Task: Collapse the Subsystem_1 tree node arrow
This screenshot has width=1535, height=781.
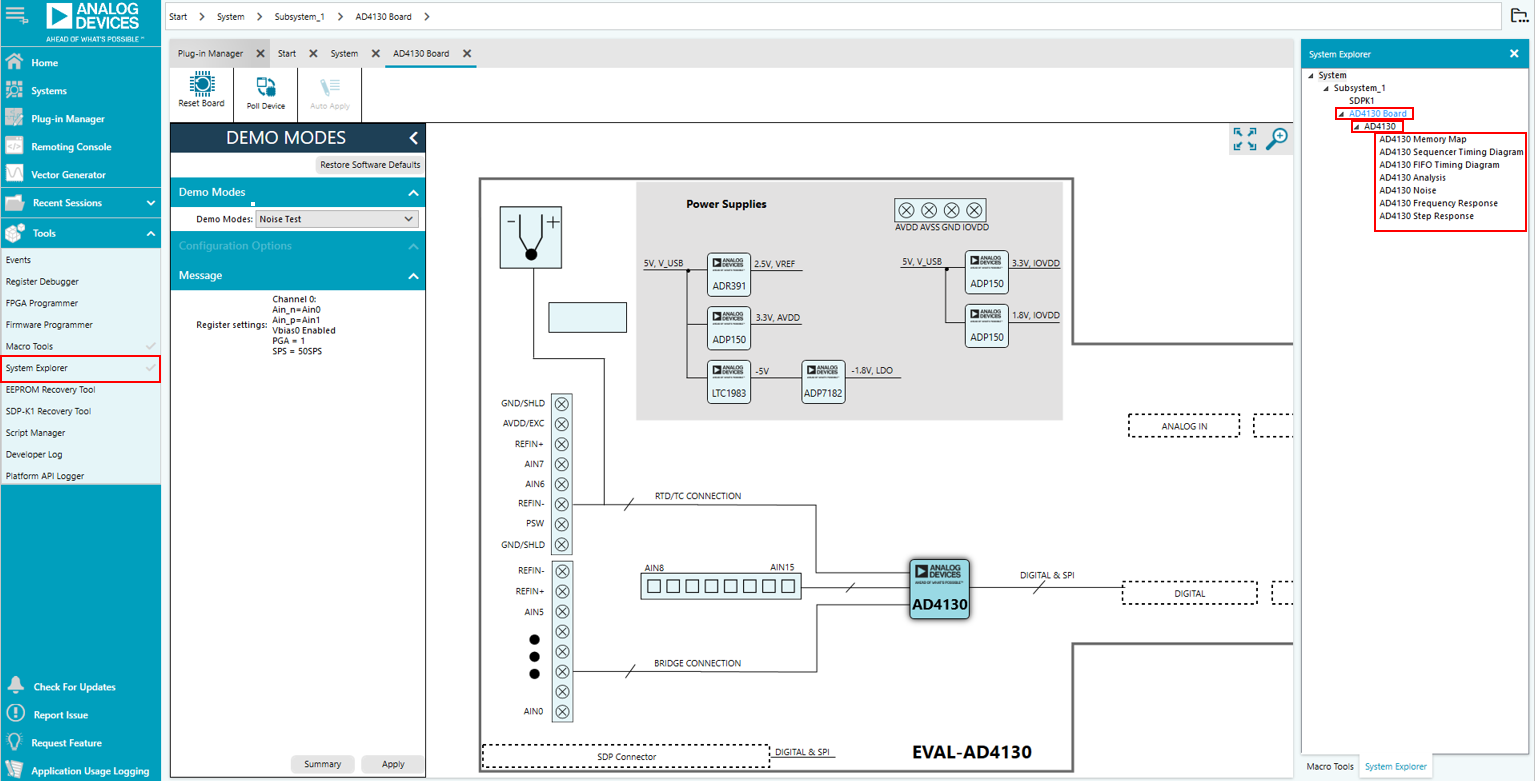Action: tap(1326, 89)
